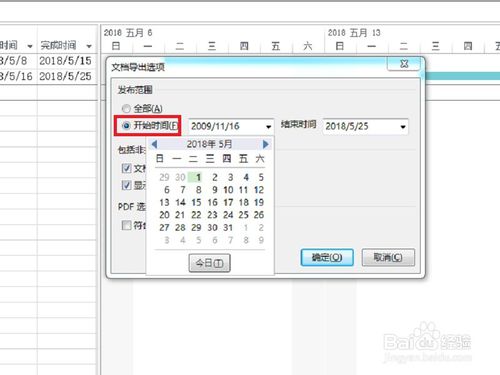Go to previous month in calendar
The image size is (500, 375).
[x=154, y=144]
